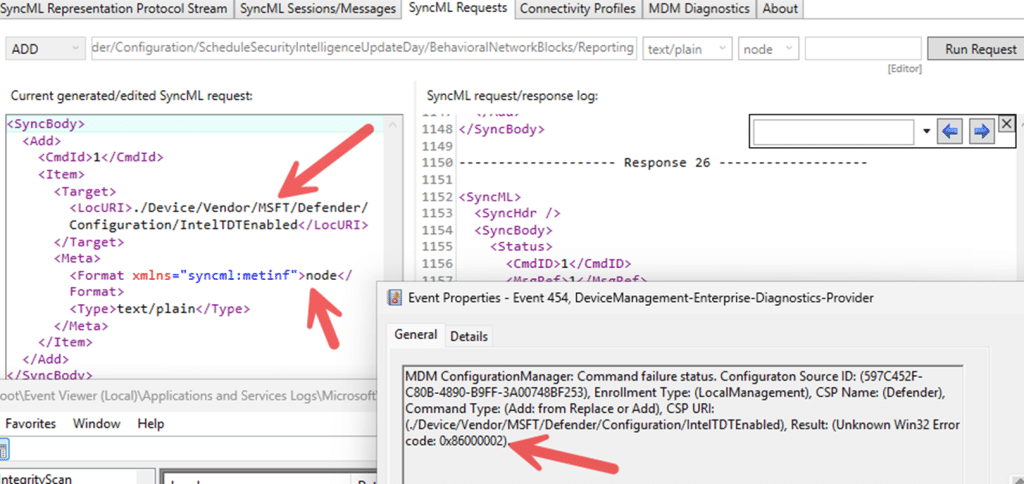Open the Favorites menu

point(28,424)
